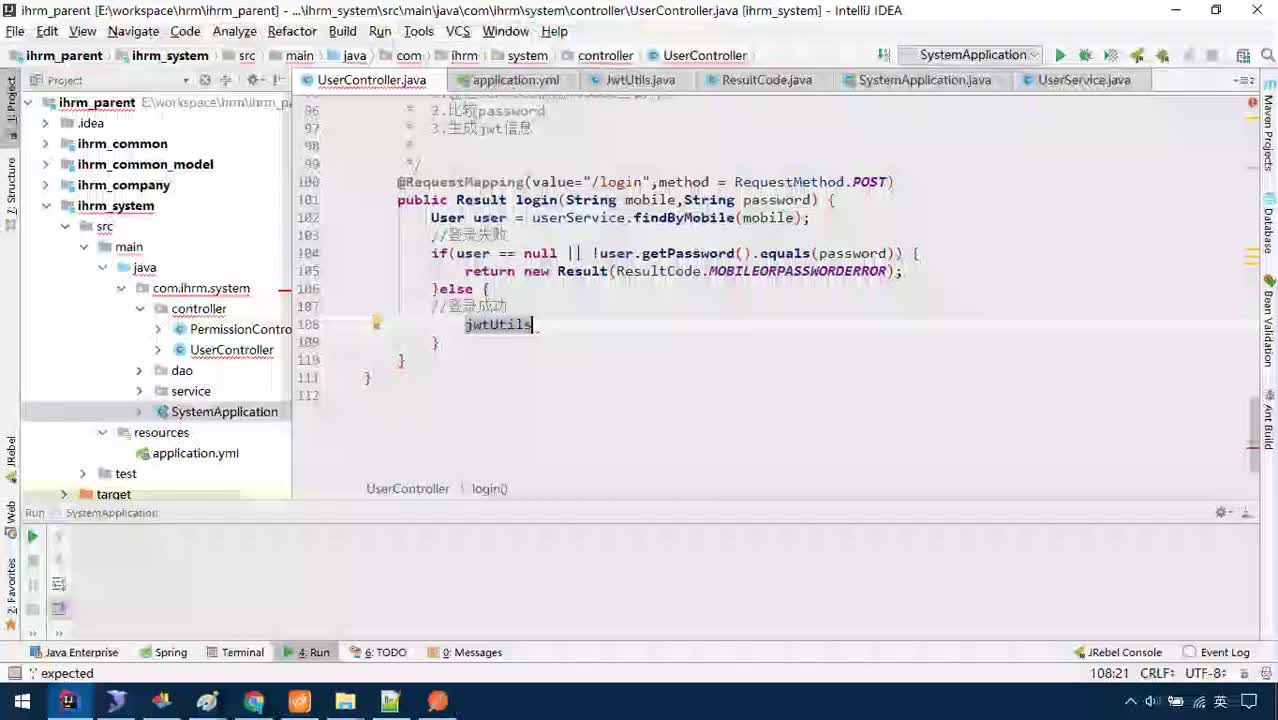Open JRebel Console tool window

click(1116, 652)
